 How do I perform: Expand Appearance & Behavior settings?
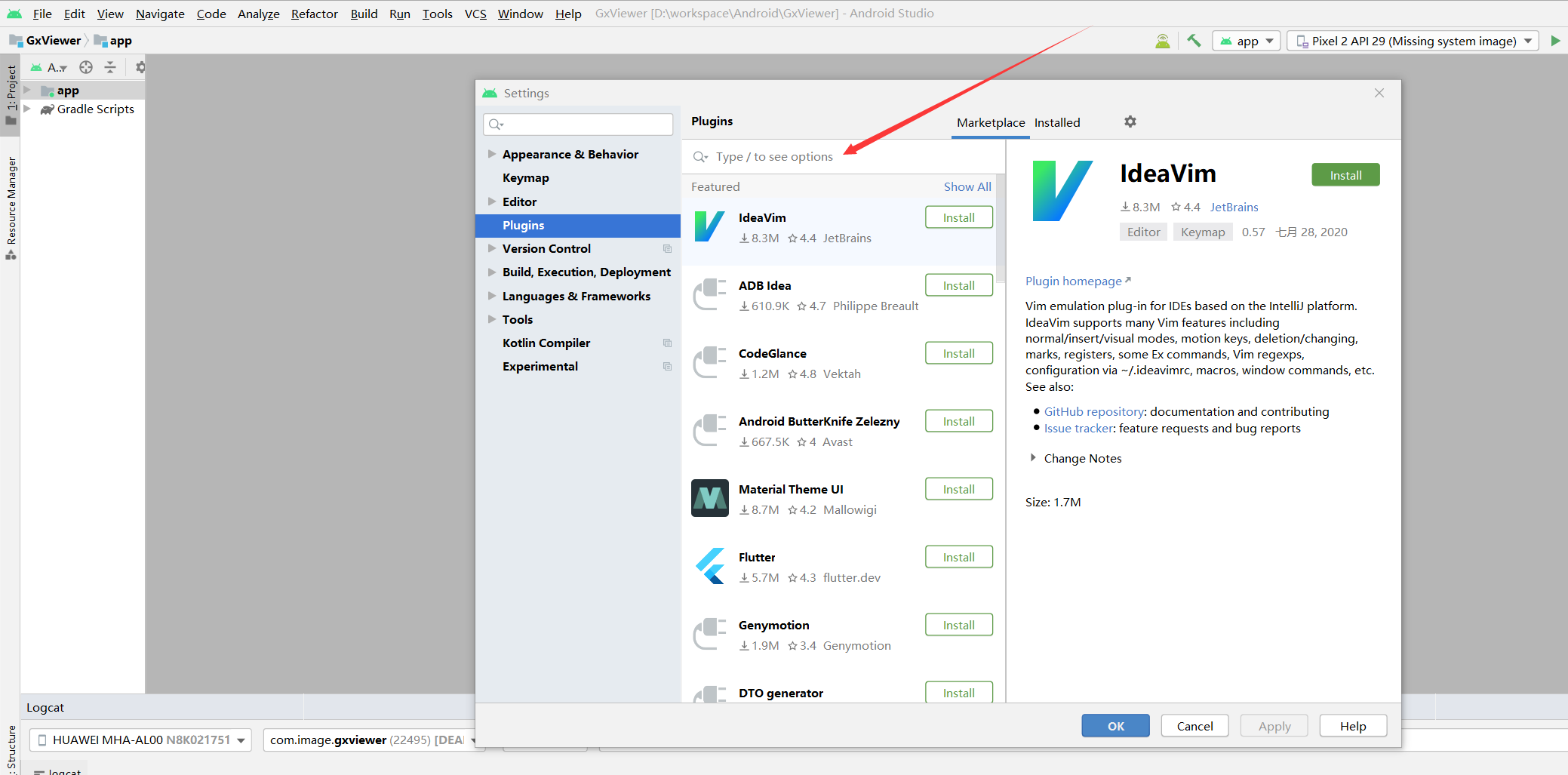point(492,154)
